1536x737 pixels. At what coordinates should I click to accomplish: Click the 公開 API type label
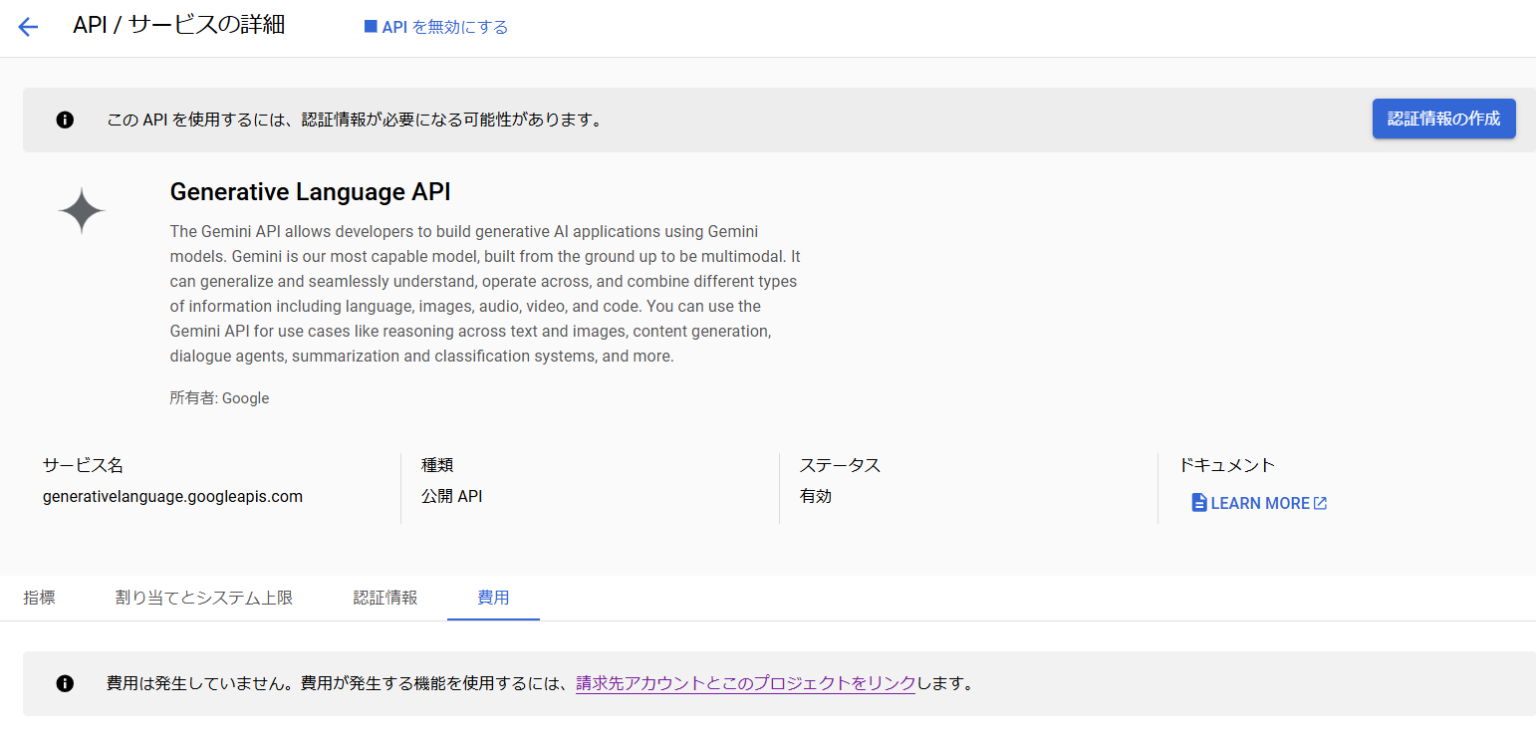(451, 495)
